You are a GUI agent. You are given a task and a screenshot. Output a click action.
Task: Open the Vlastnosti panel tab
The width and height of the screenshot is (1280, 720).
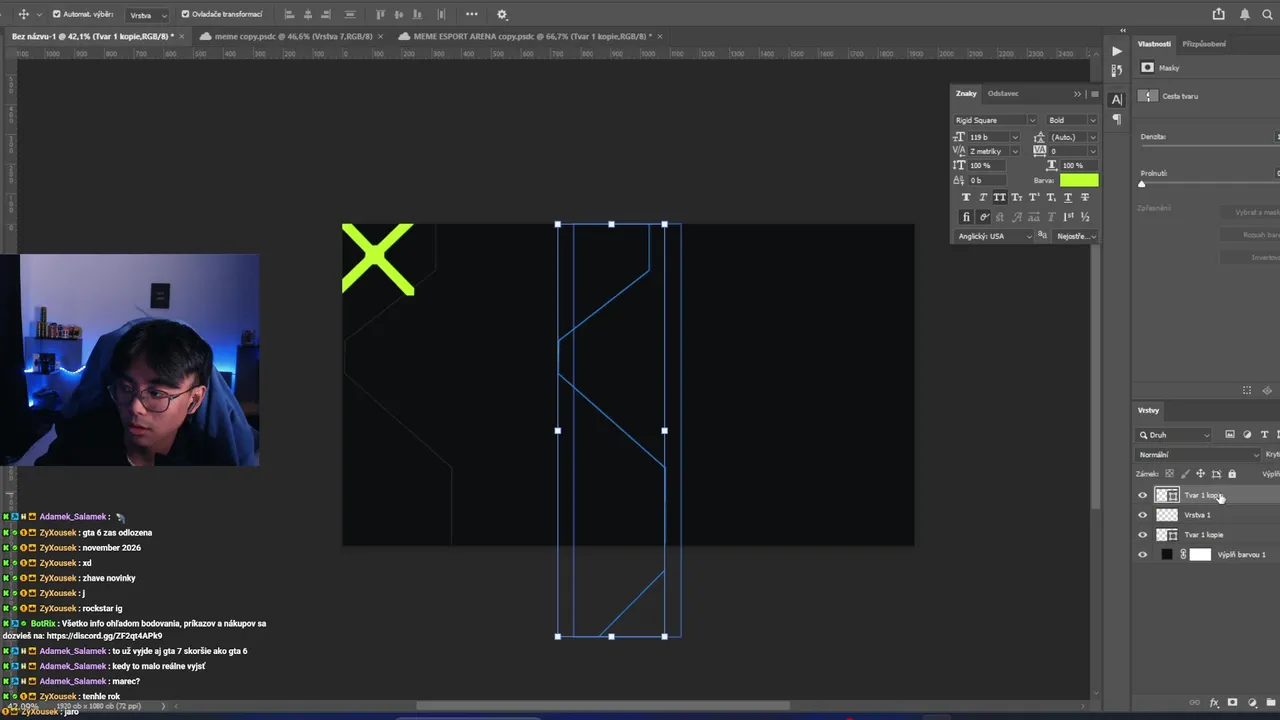[1154, 44]
